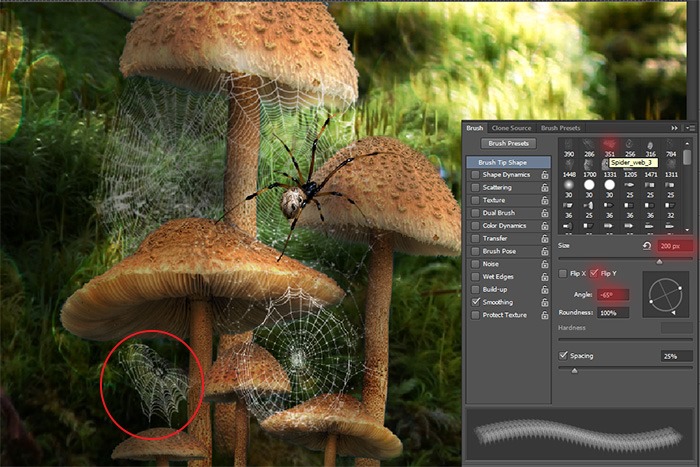Uncheck the Flip Y option

click(595, 273)
